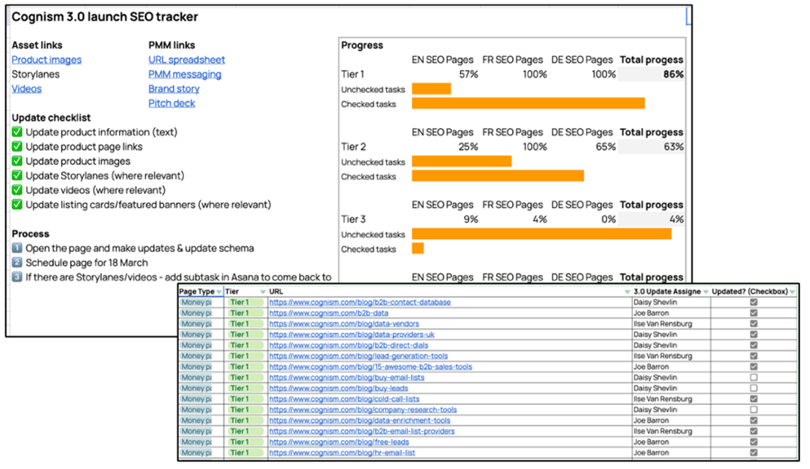810x469 pixels.
Task: Toggle Updated checkbox for hr-email-list row
Action: point(754,452)
